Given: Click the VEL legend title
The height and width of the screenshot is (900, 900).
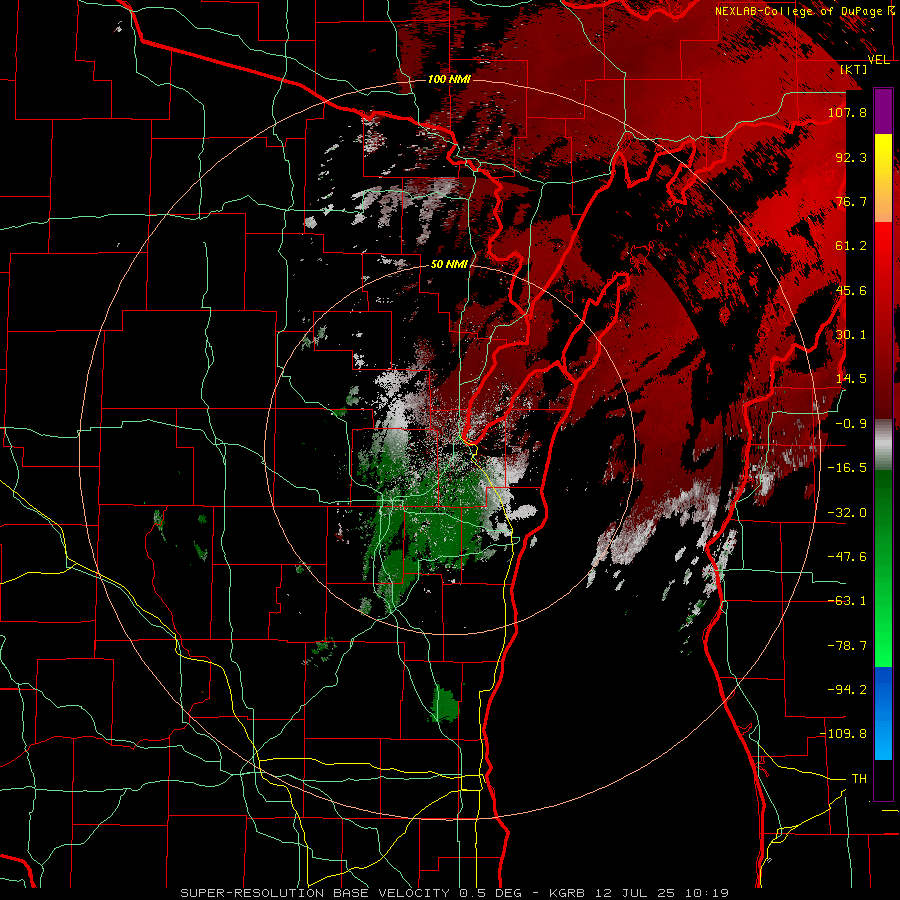Looking at the screenshot, I should point(879,60).
